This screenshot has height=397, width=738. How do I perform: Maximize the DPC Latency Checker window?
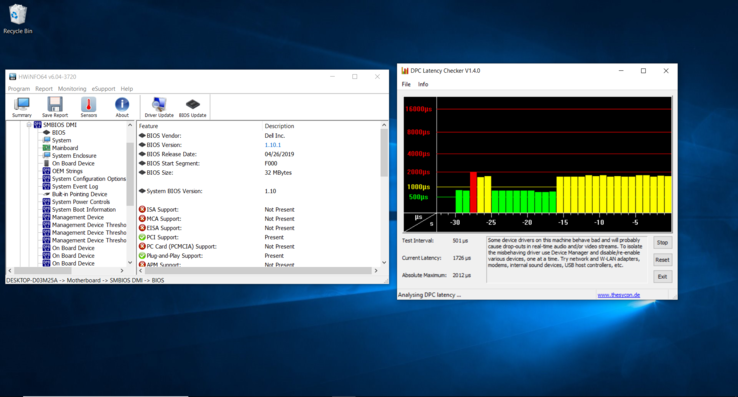(643, 71)
